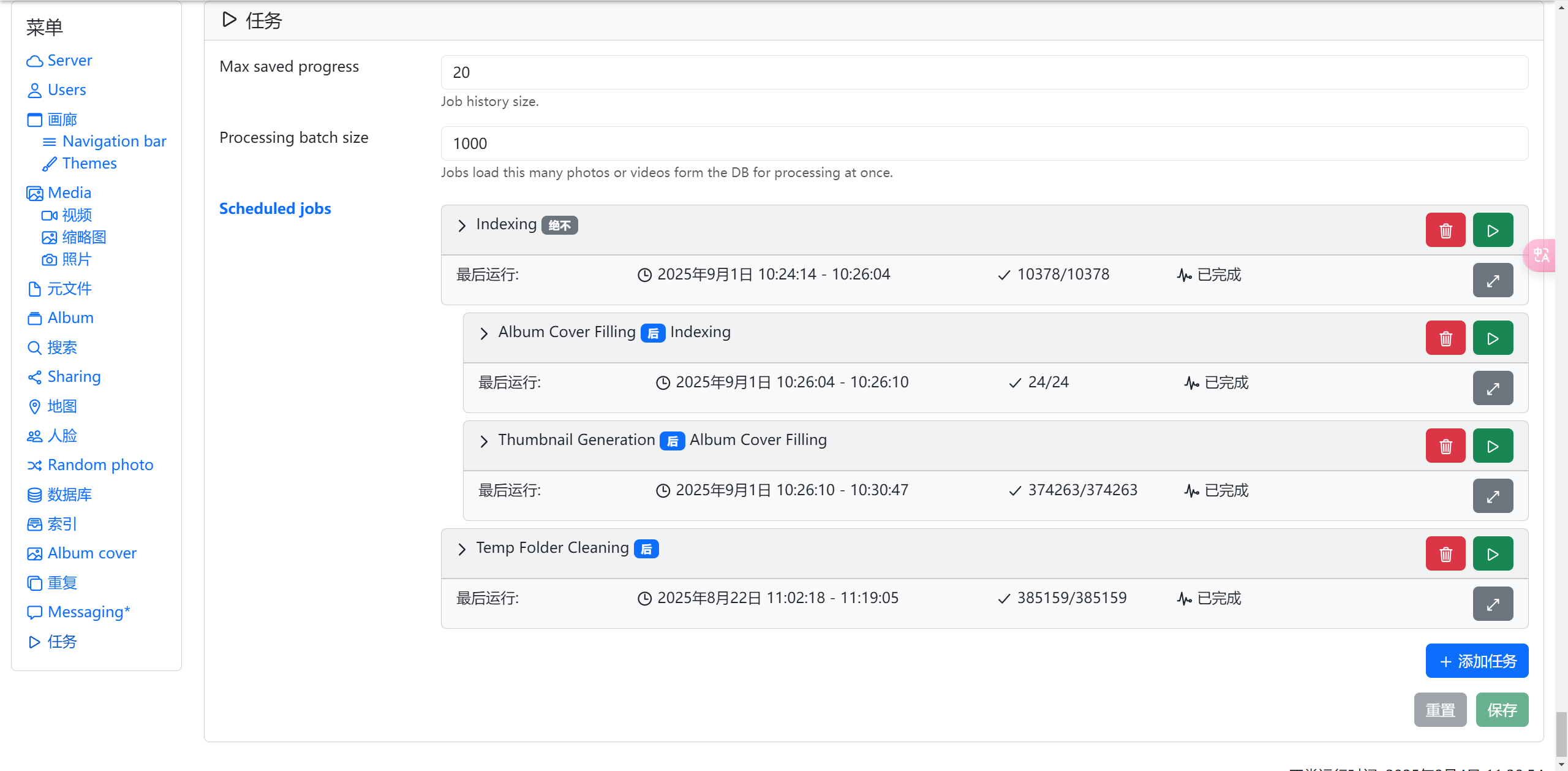Run the Indexing job now
Image resolution: width=1568 pixels, height=771 pixels.
pos(1493,230)
